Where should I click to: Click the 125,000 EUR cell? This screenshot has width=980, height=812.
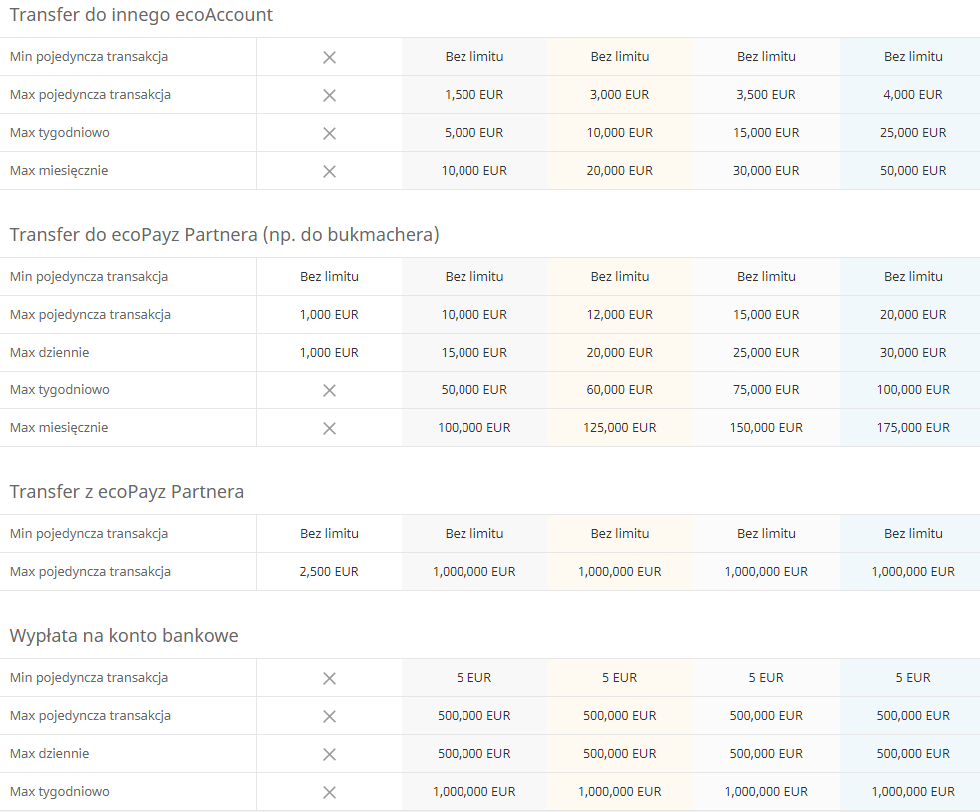click(619, 428)
